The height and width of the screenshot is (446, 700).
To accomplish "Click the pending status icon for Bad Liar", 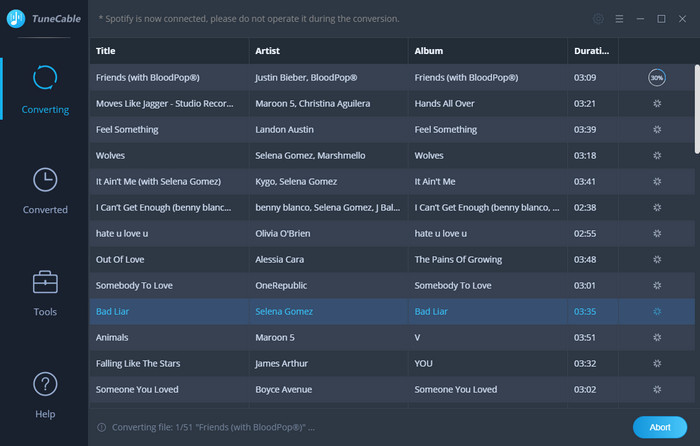I will click(657, 312).
